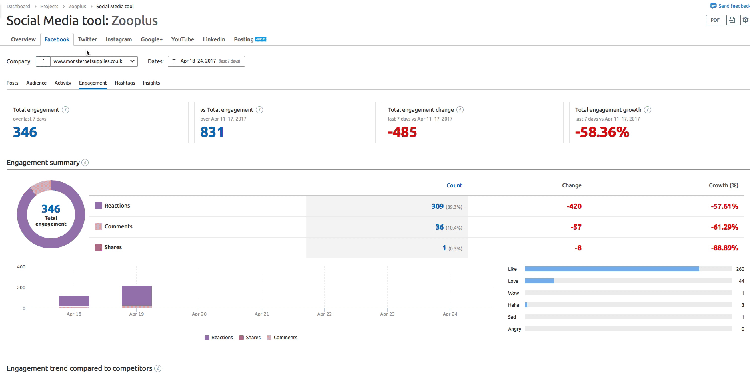Open info icon next to Engagement trend compared to competitors
This screenshot has height=374, width=750.
tap(158, 368)
